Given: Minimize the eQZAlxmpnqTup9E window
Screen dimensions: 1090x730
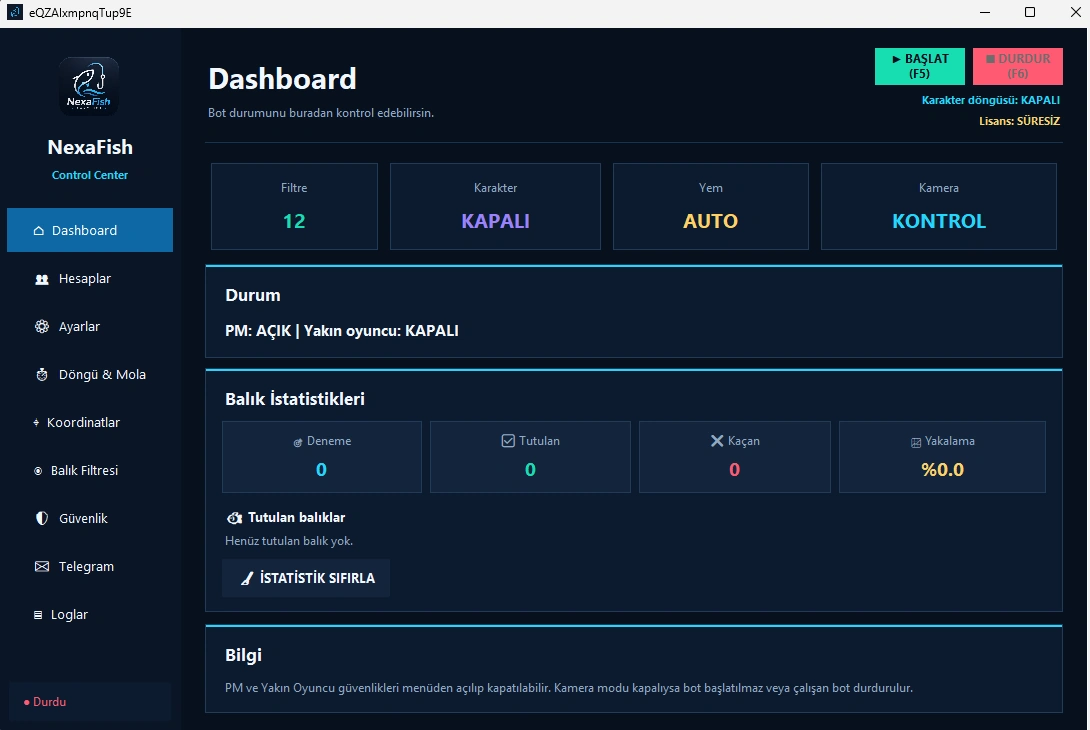Looking at the screenshot, I should click(x=985, y=13).
